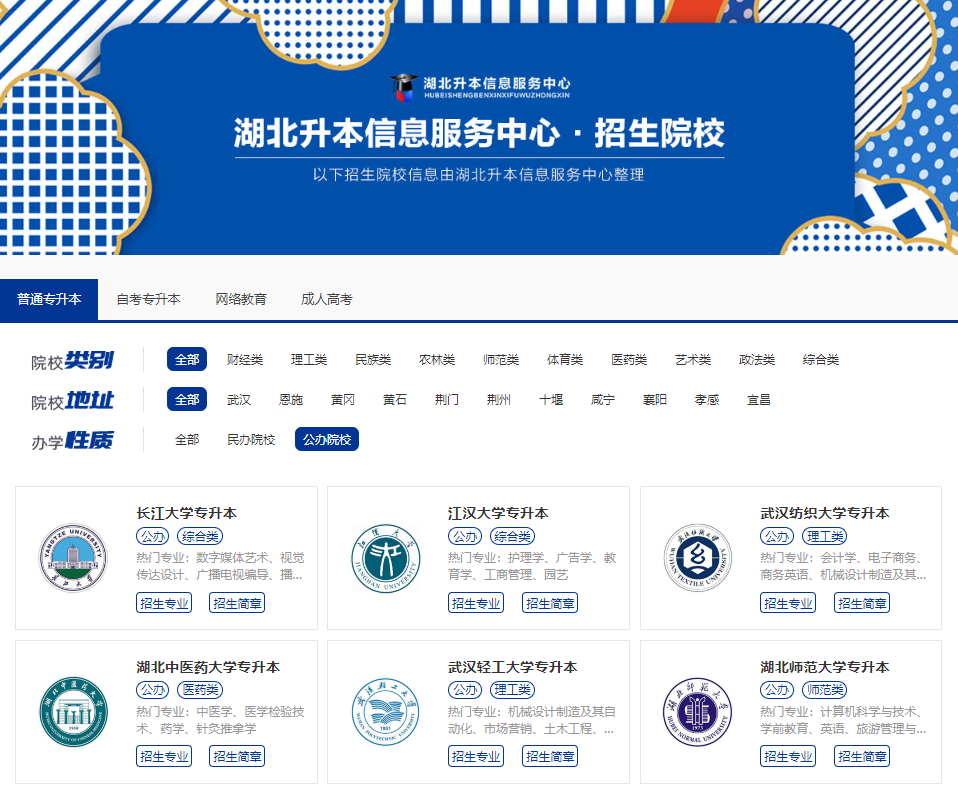
Task: View 招生专业 for 长江大学
Action: click(164, 603)
